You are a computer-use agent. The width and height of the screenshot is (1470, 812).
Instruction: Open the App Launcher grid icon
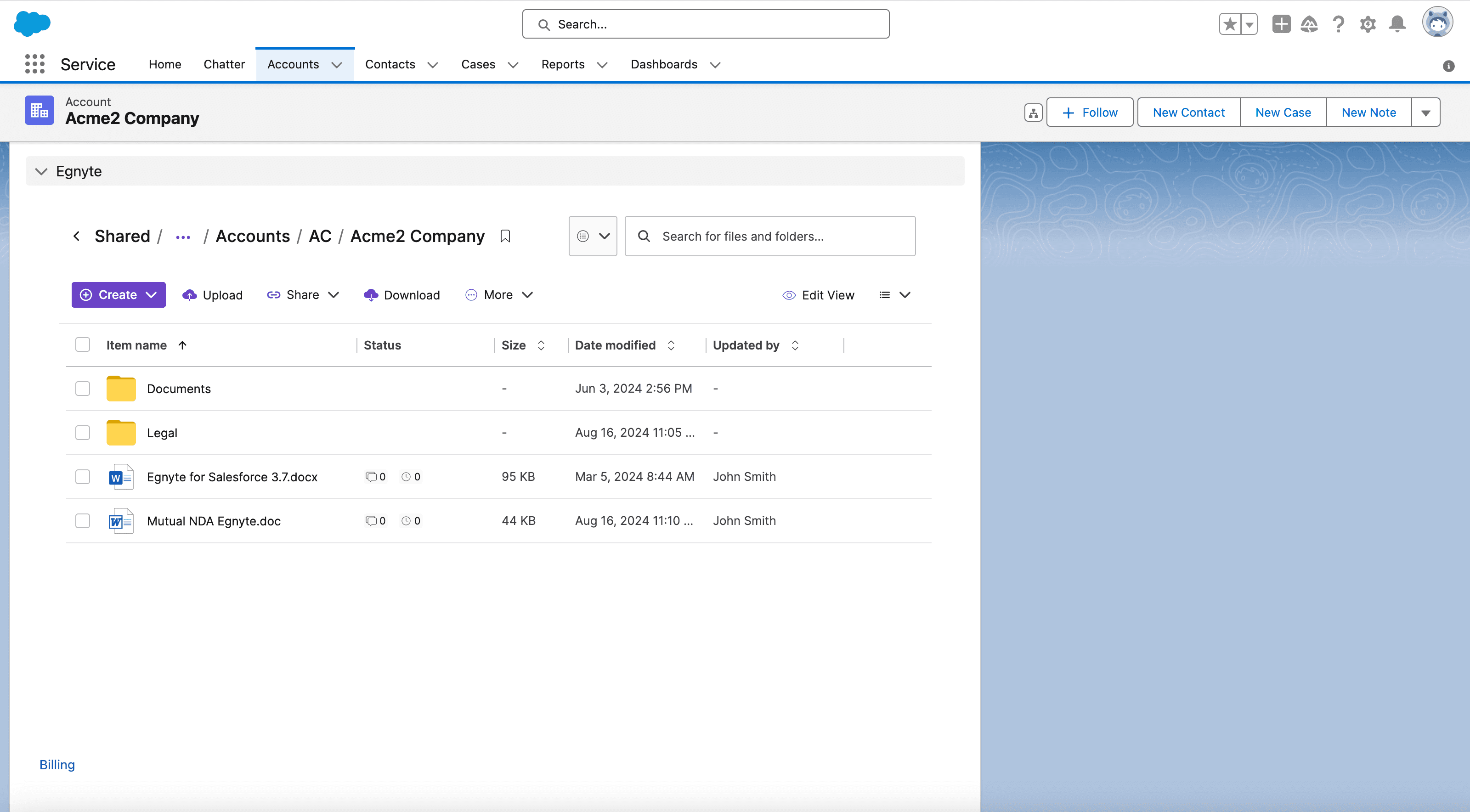35,64
